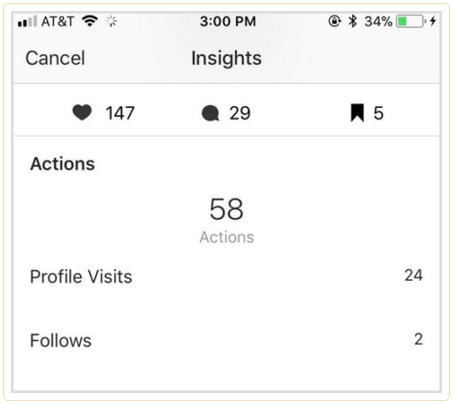453x404 pixels.
Task: Select the Profile Visits row
Action: tap(226, 276)
